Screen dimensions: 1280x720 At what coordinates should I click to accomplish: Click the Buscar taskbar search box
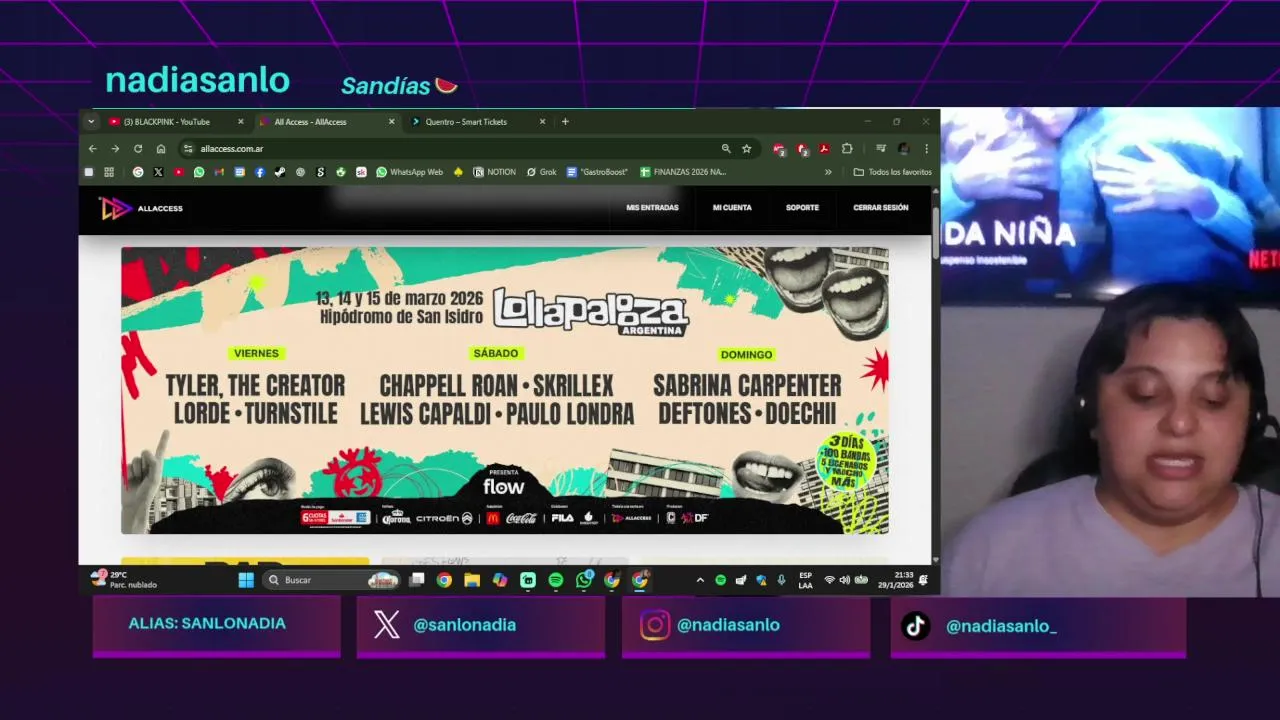[332, 580]
